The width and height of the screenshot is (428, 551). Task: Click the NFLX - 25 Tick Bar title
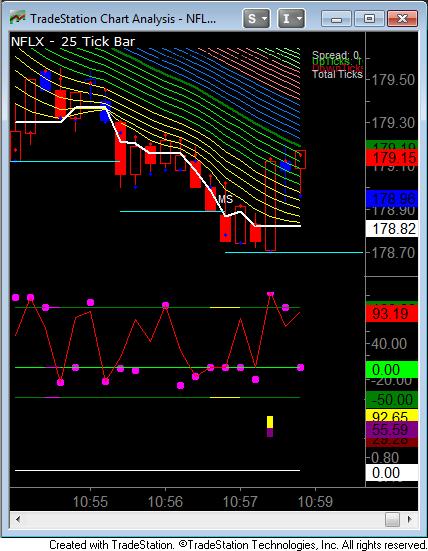pos(73,41)
